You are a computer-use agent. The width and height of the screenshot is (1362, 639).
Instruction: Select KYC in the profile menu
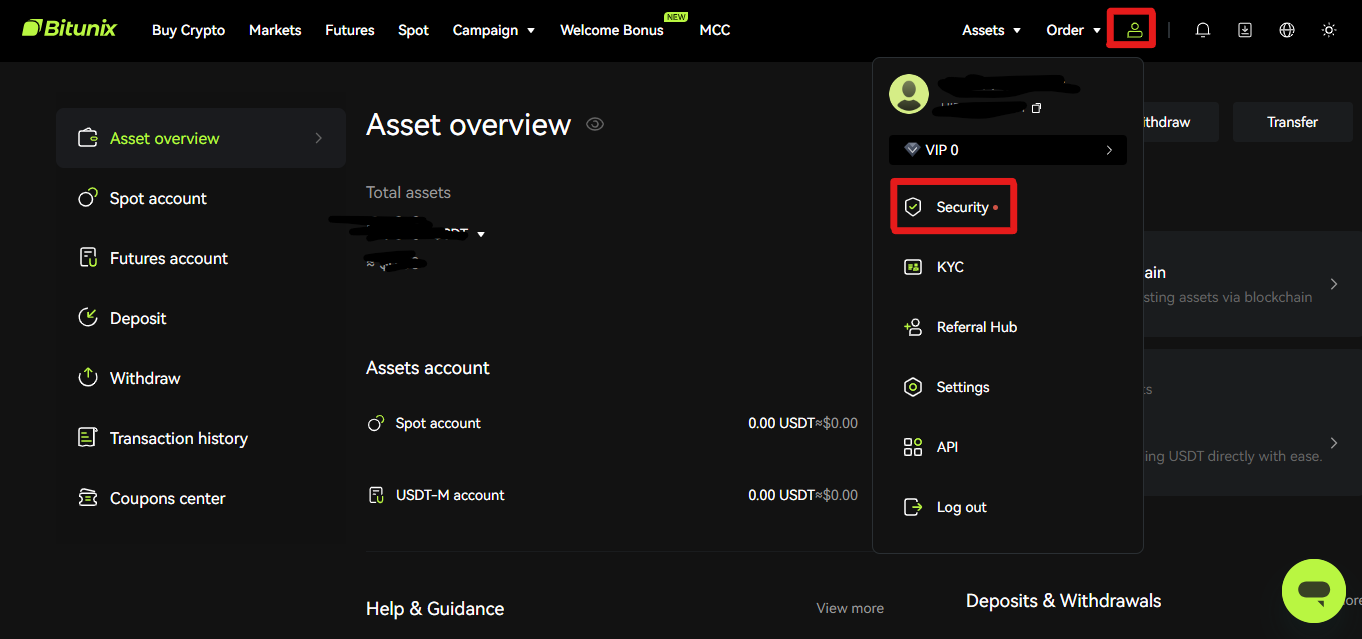point(950,267)
